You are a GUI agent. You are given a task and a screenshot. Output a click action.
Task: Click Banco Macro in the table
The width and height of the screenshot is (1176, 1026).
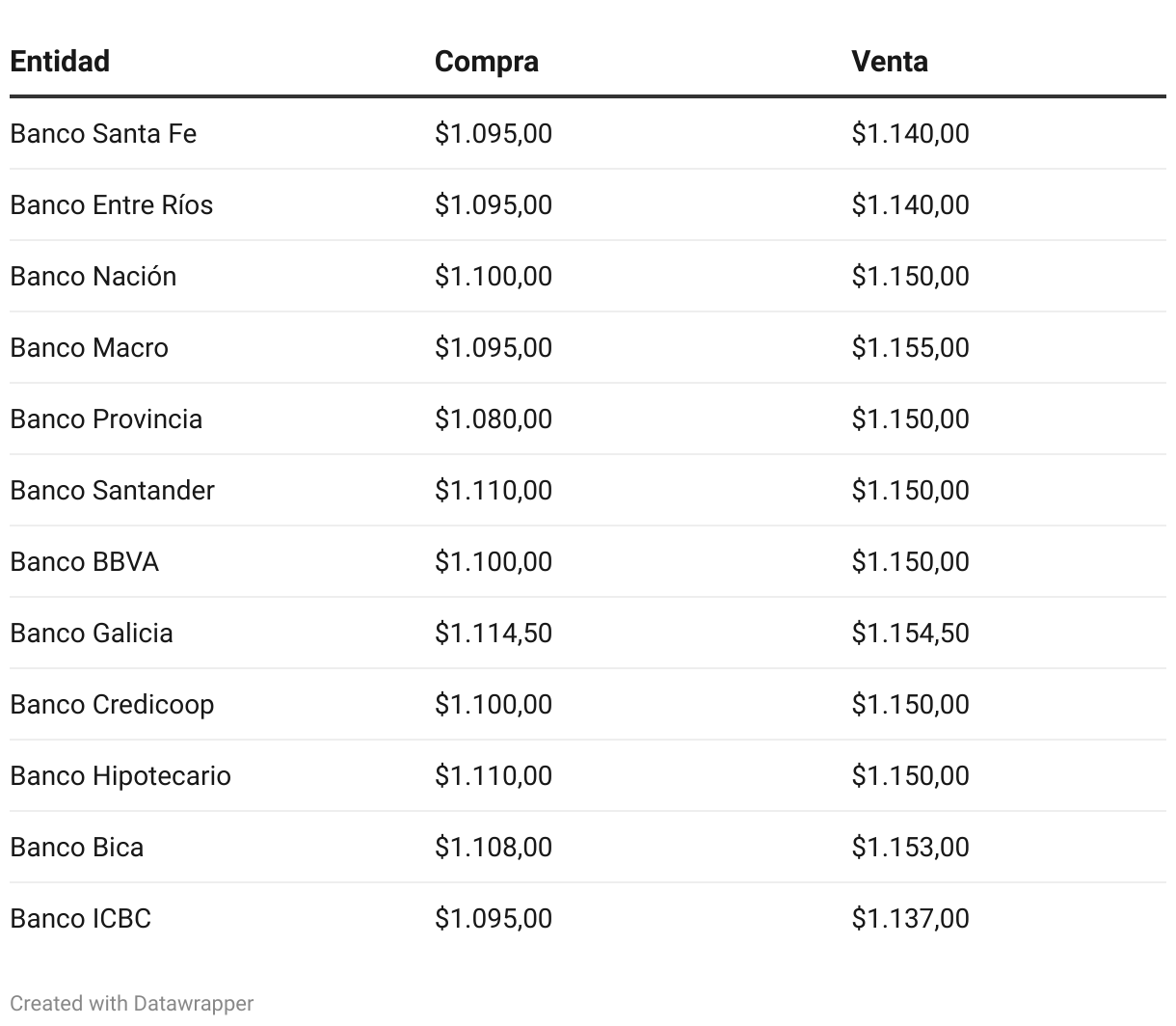[x=89, y=347]
